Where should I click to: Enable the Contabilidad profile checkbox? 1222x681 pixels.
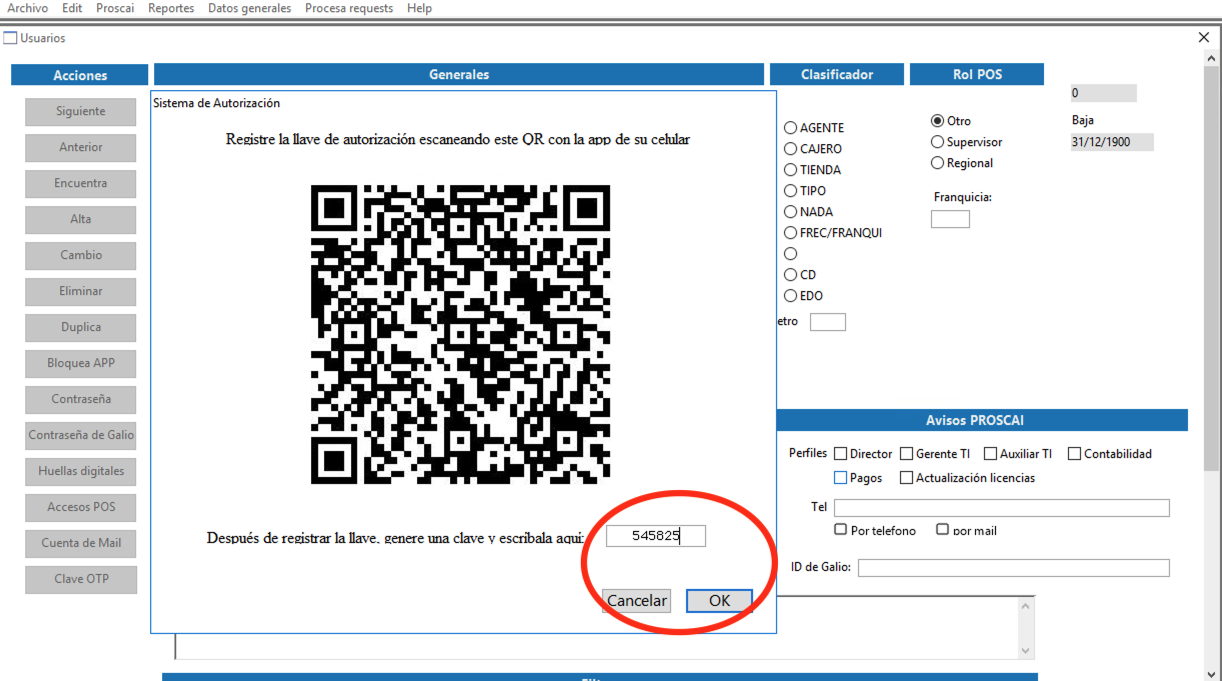(1075, 454)
